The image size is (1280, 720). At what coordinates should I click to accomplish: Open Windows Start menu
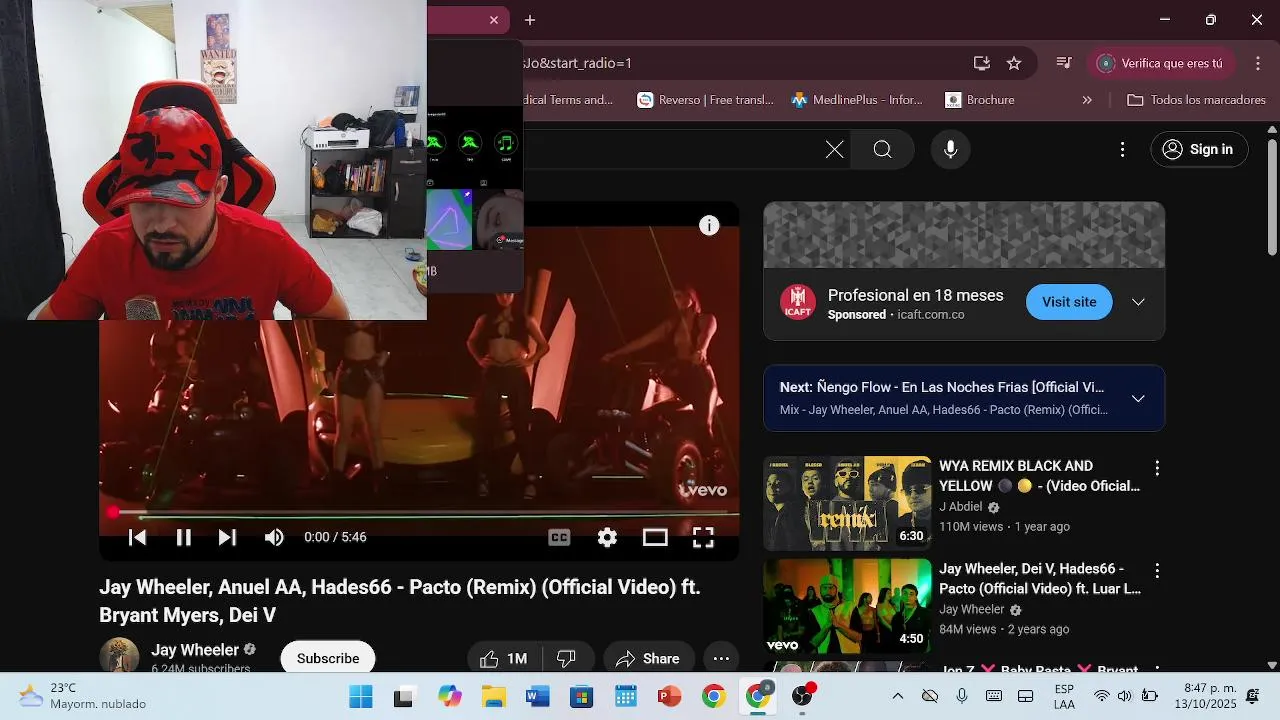tap(360, 697)
